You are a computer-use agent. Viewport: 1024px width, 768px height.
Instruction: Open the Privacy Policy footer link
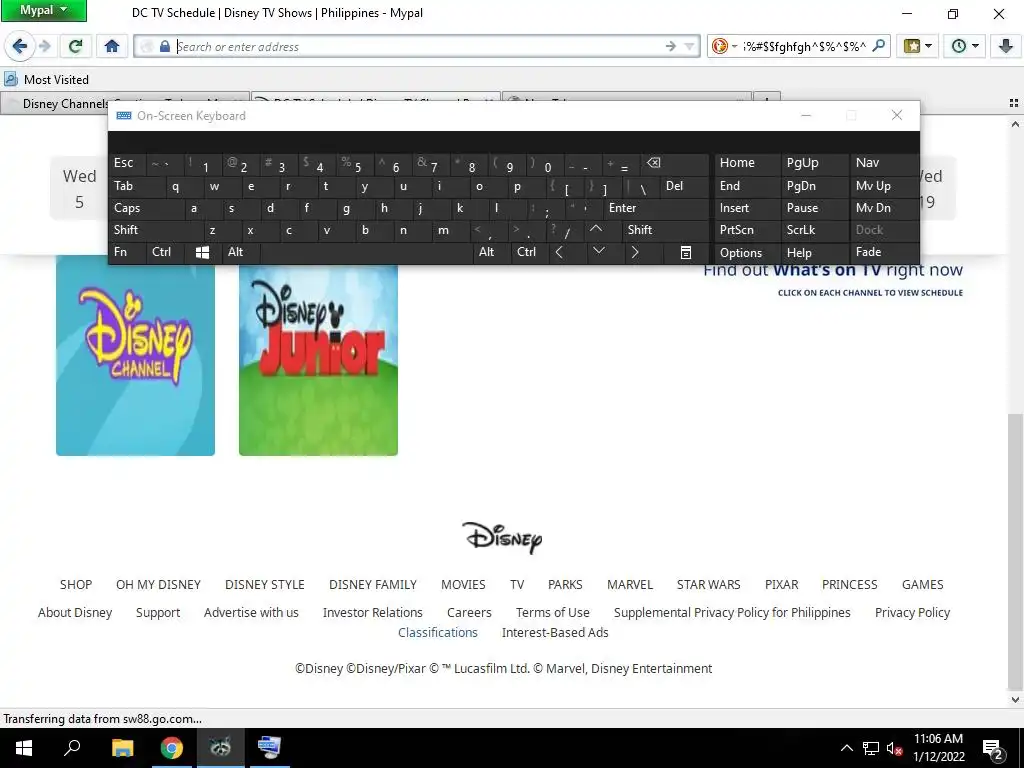point(912,613)
